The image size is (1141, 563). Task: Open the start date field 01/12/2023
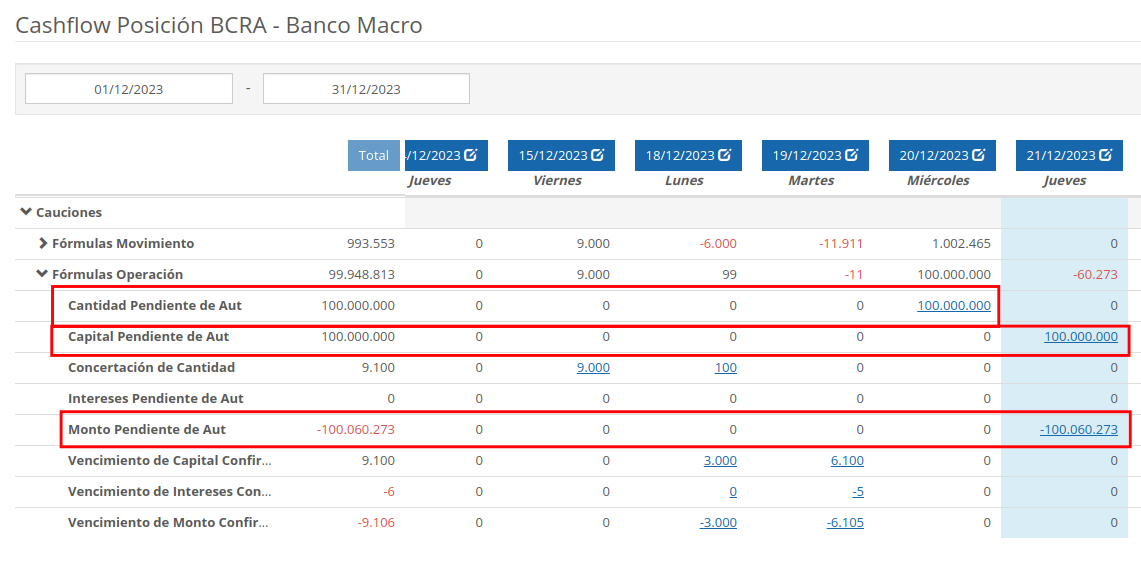129,89
